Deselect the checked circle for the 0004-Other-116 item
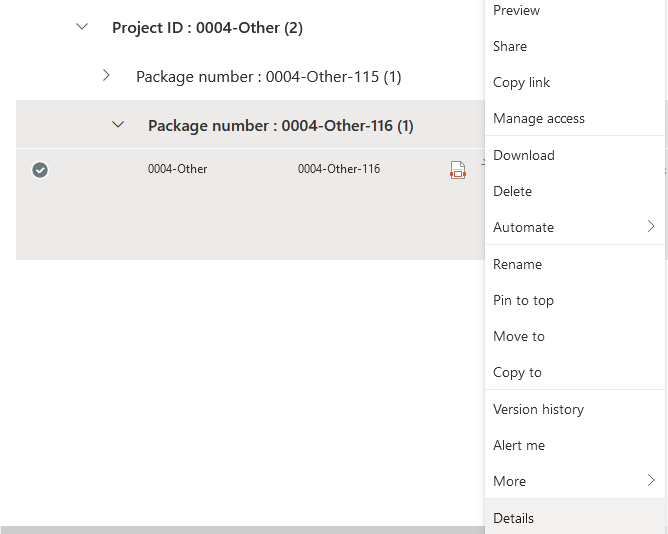This screenshot has width=668, height=534. click(x=40, y=170)
